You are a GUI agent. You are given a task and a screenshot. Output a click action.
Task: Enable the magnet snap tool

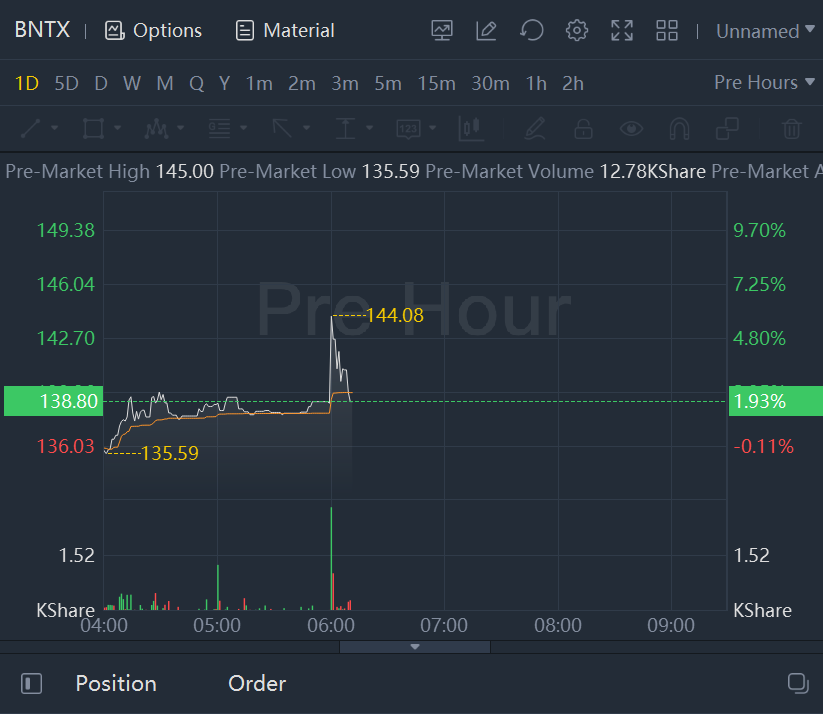[x=679, y=129]
